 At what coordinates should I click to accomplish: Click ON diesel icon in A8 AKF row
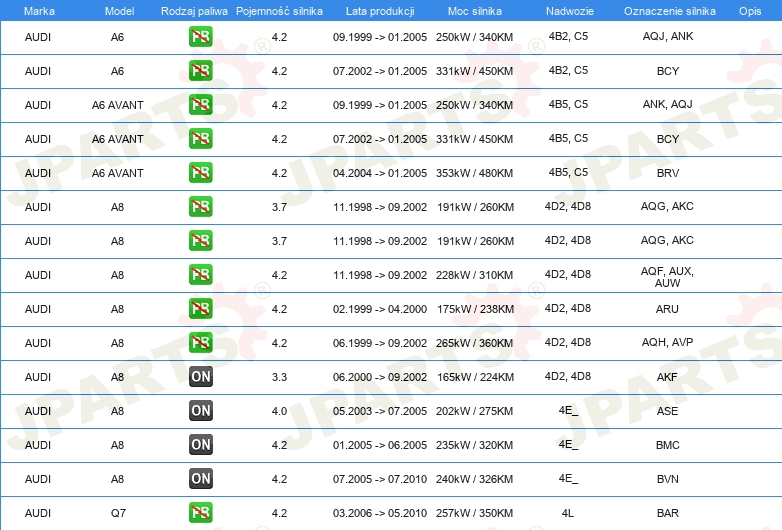click(200, 376)
